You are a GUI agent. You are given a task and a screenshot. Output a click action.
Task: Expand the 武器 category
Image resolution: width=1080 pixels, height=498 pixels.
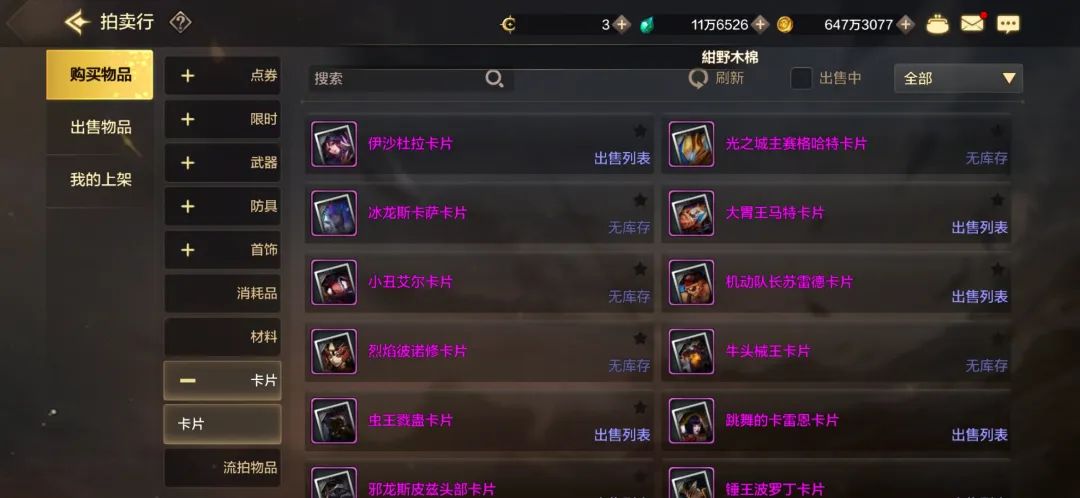pos(222,163)
